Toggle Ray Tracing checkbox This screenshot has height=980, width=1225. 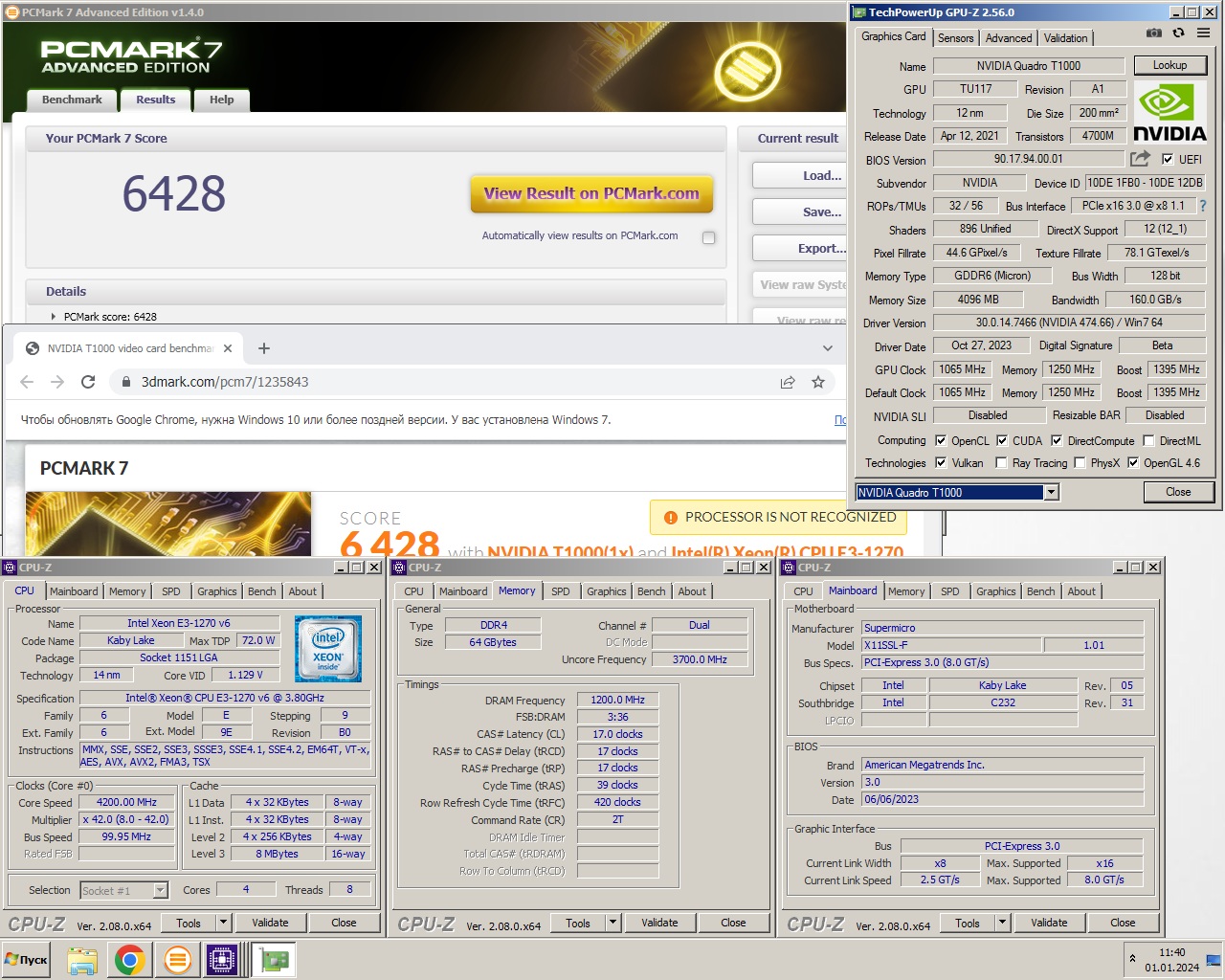(x=1001, y=463)
